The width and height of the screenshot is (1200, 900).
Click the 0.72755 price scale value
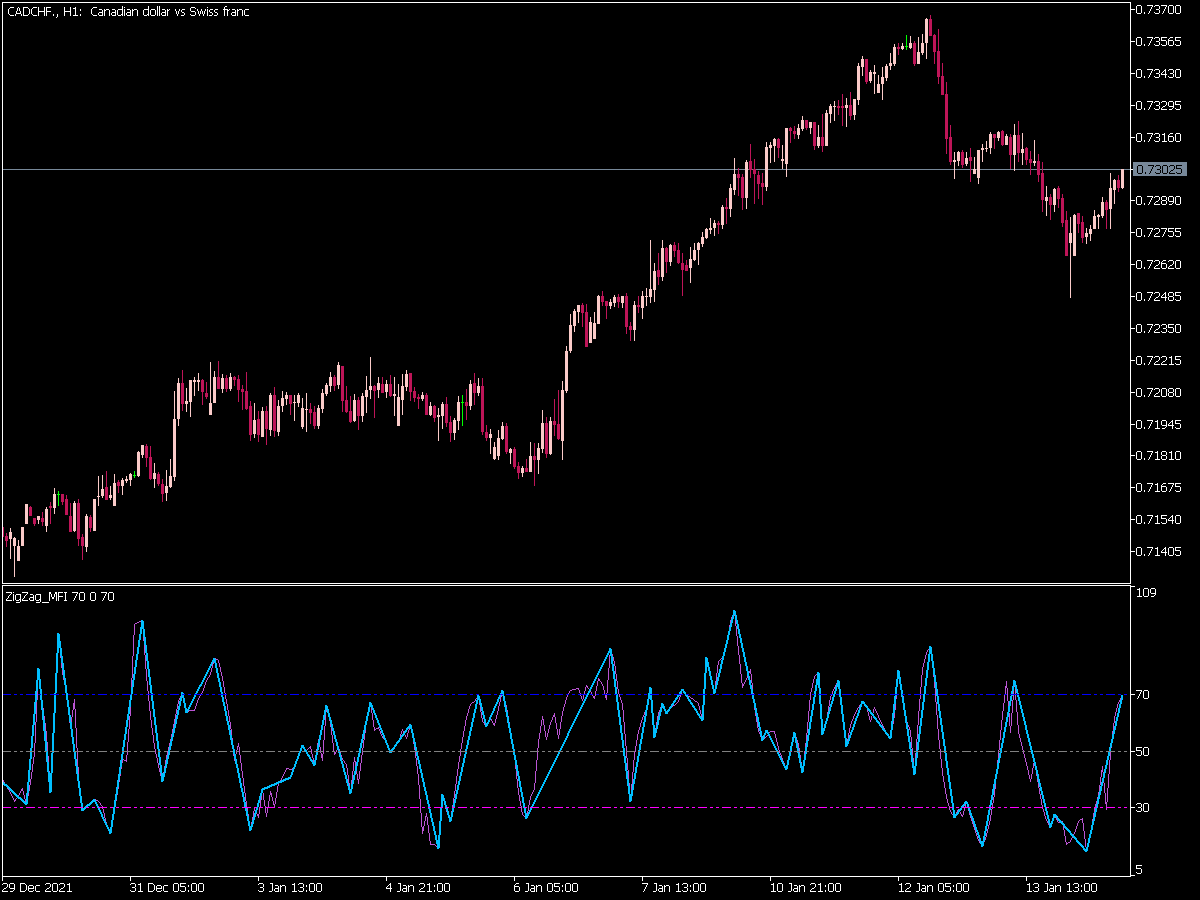pos(1158,233)
